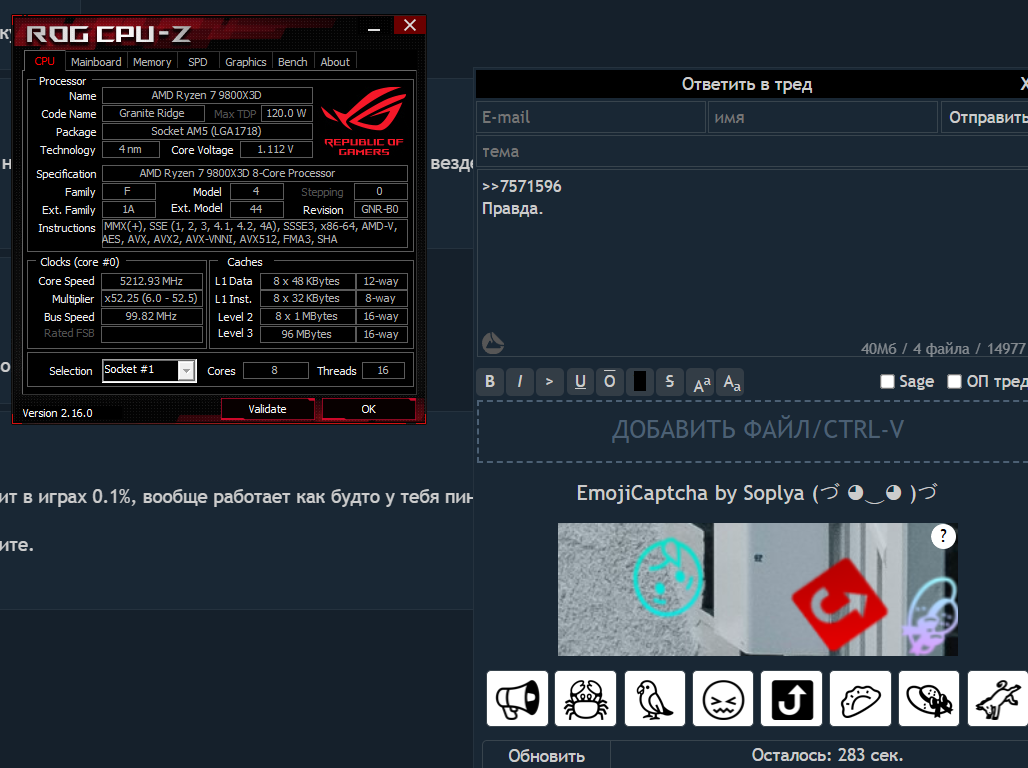Screen dimensions: 1028x768
Task: Switch to the SPD tab
Action: 197,62
